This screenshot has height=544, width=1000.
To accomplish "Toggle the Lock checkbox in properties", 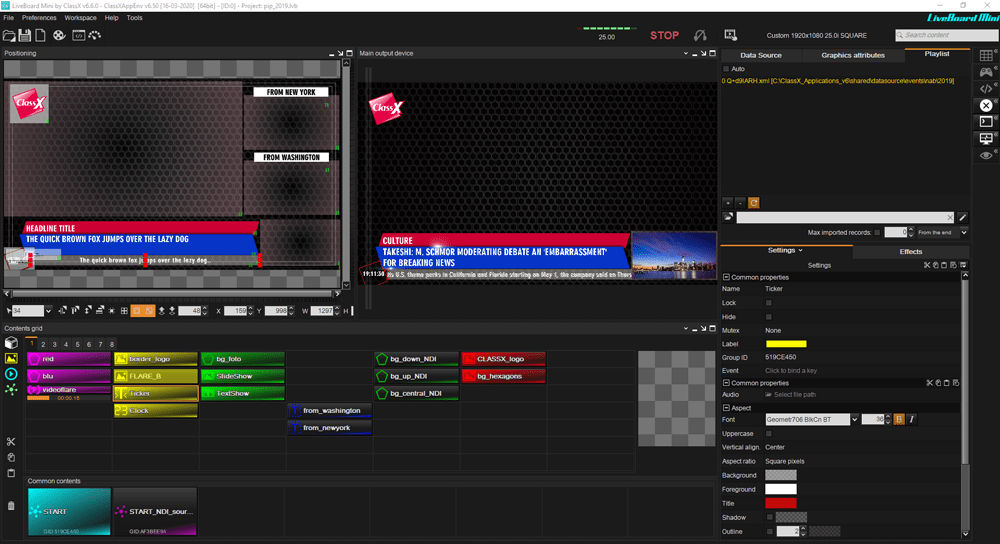I will click(x=768, y=302).
